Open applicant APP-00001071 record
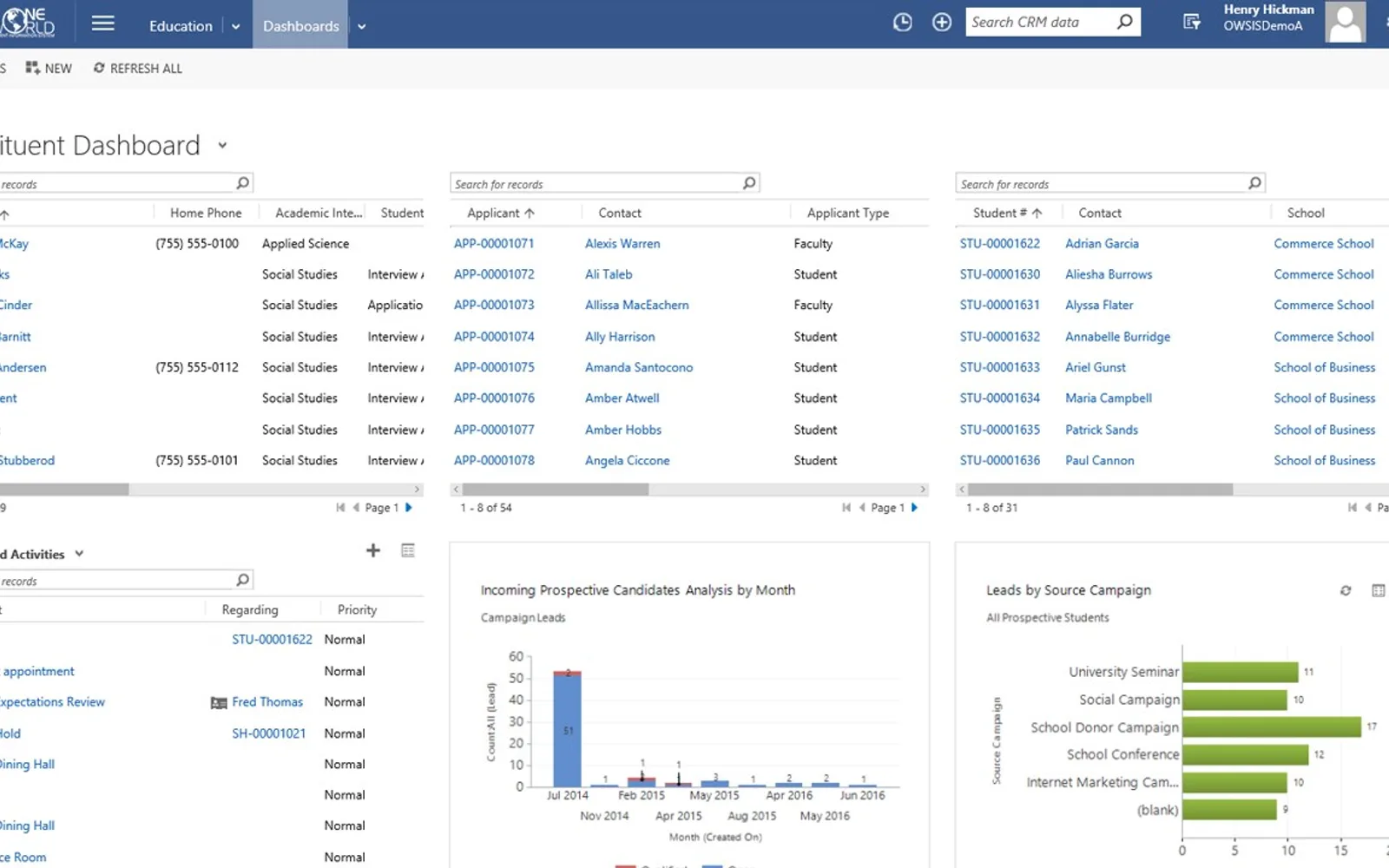 [x=494, y=244]
